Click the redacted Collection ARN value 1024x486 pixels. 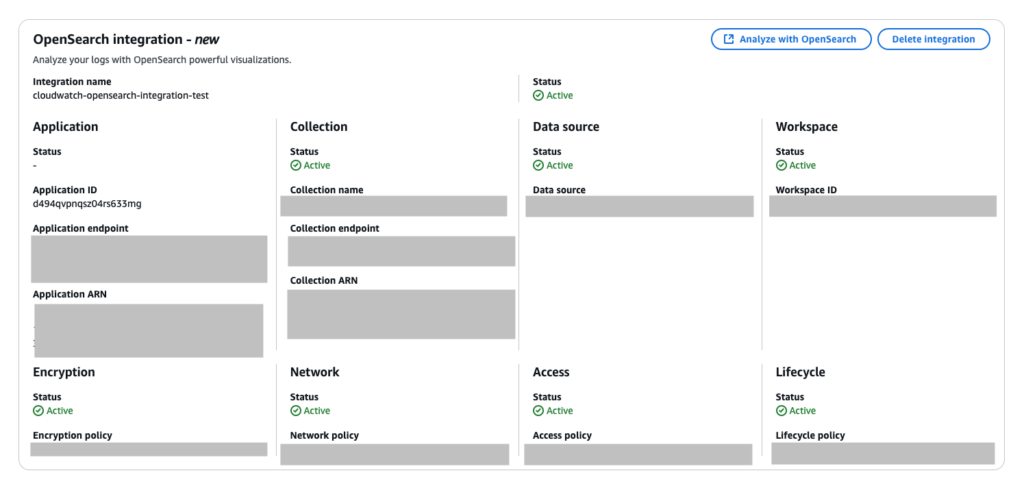[401, 314]
